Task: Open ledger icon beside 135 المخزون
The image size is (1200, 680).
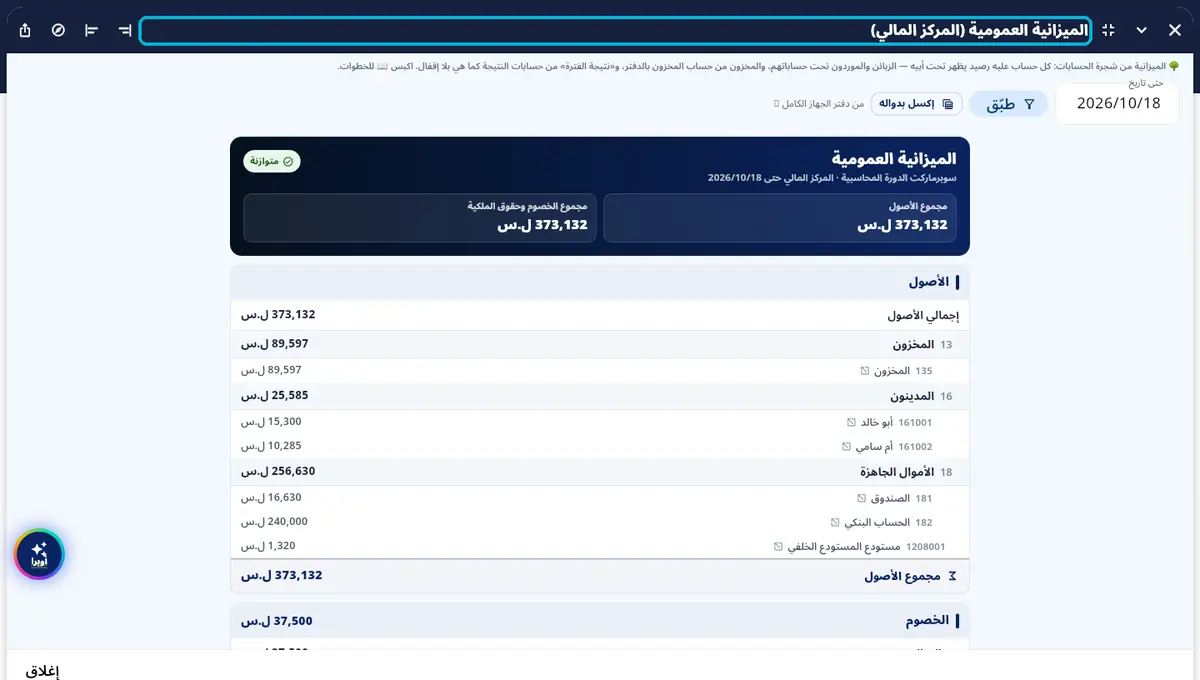Action: pyautogui.click(x=866, y=370)
